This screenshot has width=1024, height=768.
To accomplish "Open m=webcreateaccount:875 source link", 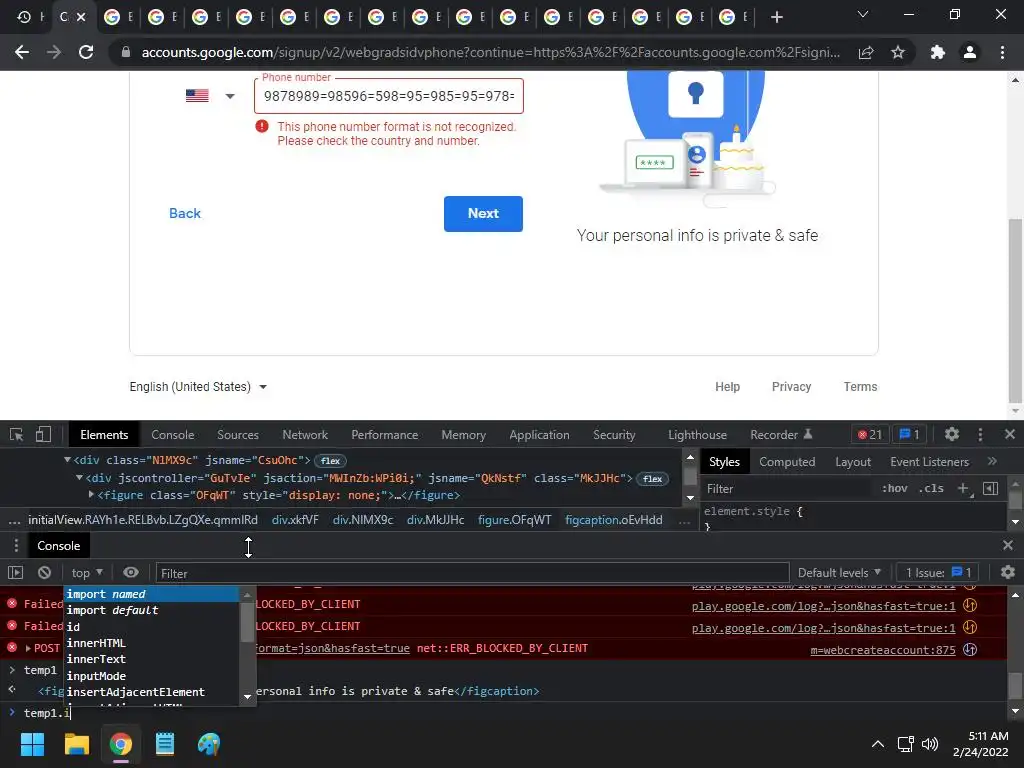I will 882,650.
